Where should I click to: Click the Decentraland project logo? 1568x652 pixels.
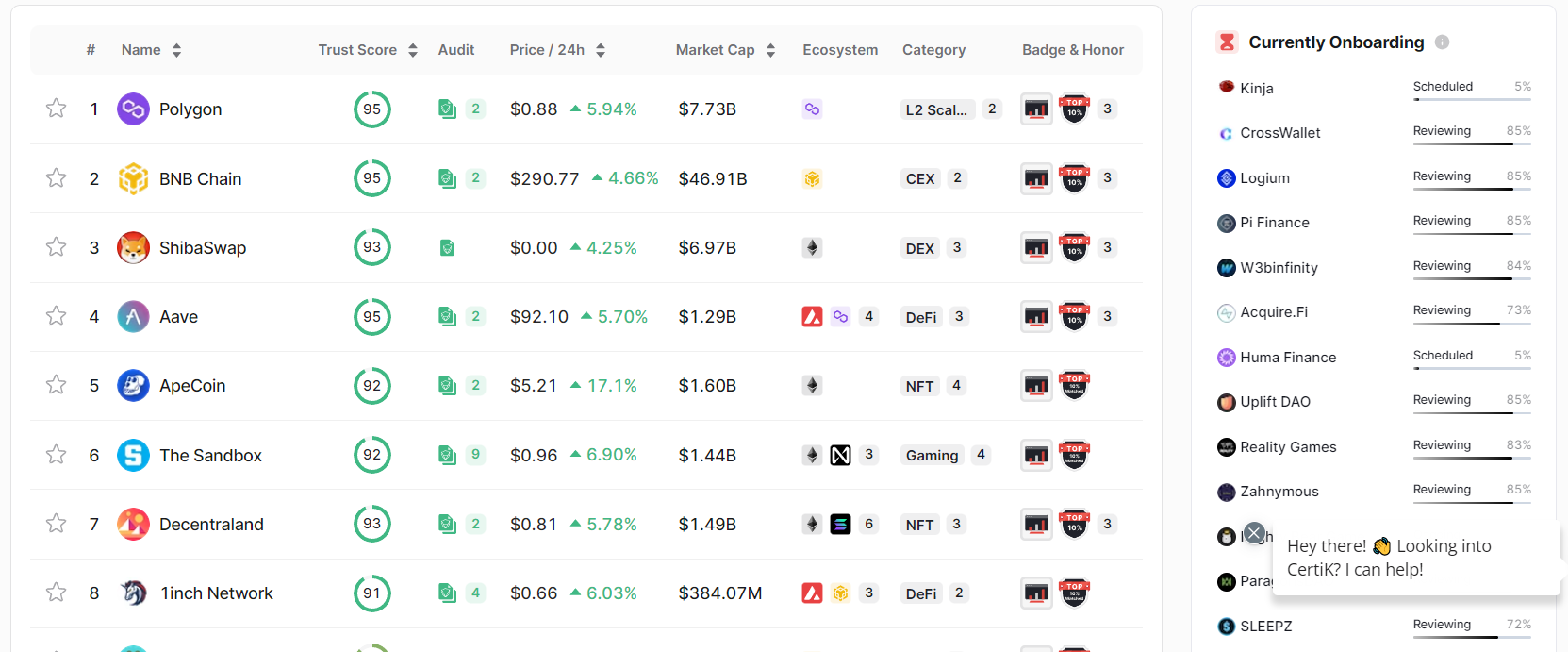[133, 524]
